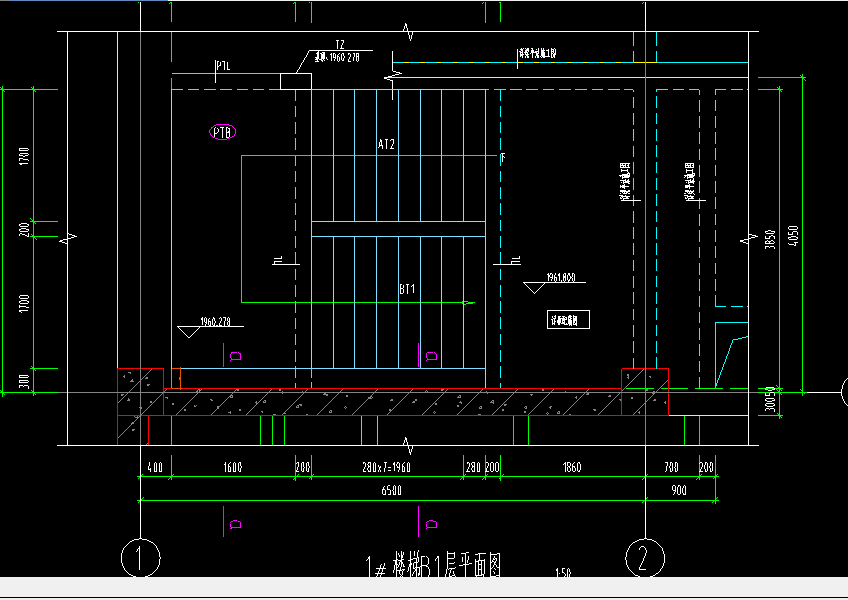Select the 200 dimension between the 1700 dimensions
848x600 pixels.
point(24,229)
